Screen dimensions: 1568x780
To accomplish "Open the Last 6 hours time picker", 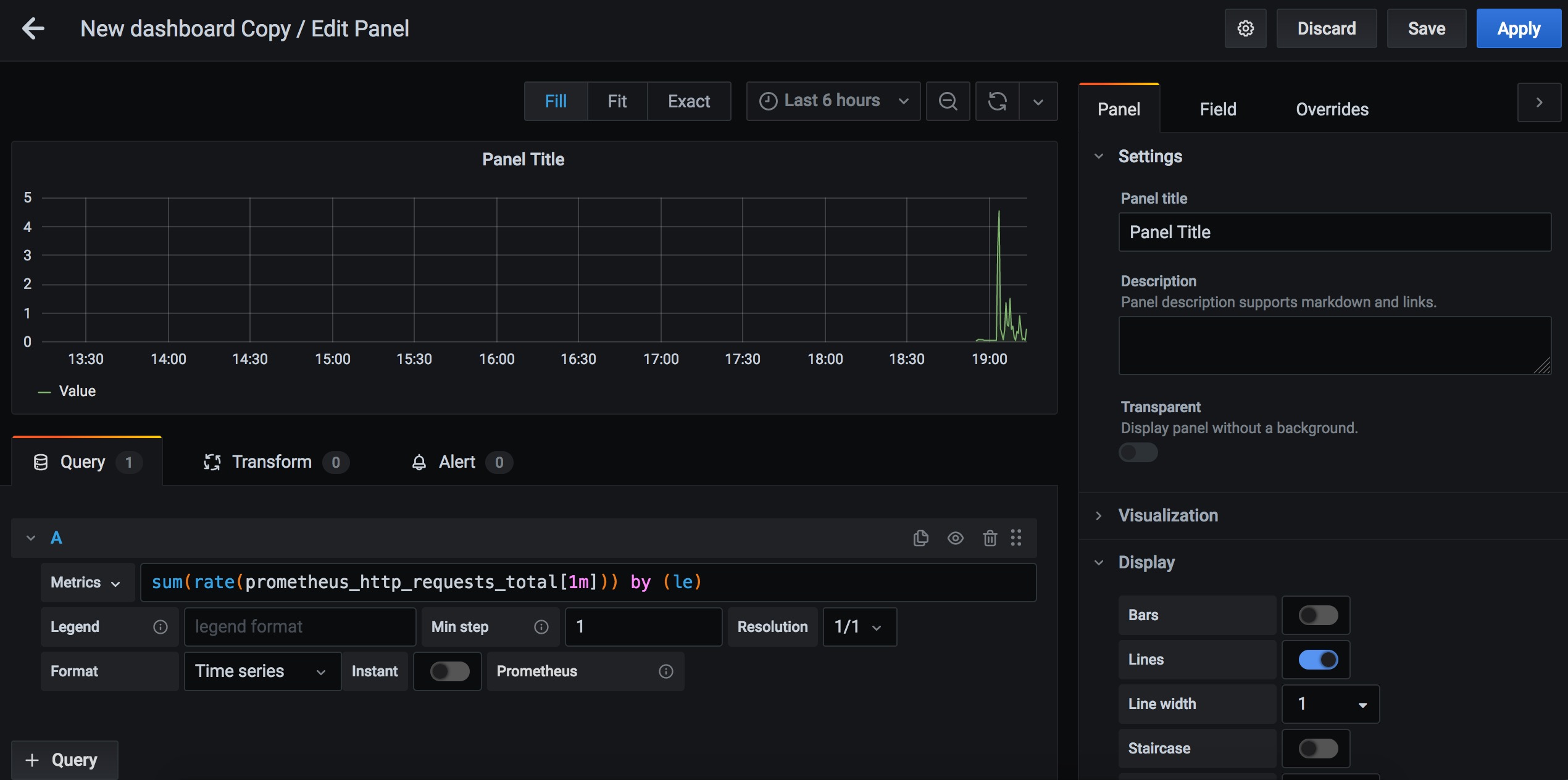I will (x=833, y=101).
